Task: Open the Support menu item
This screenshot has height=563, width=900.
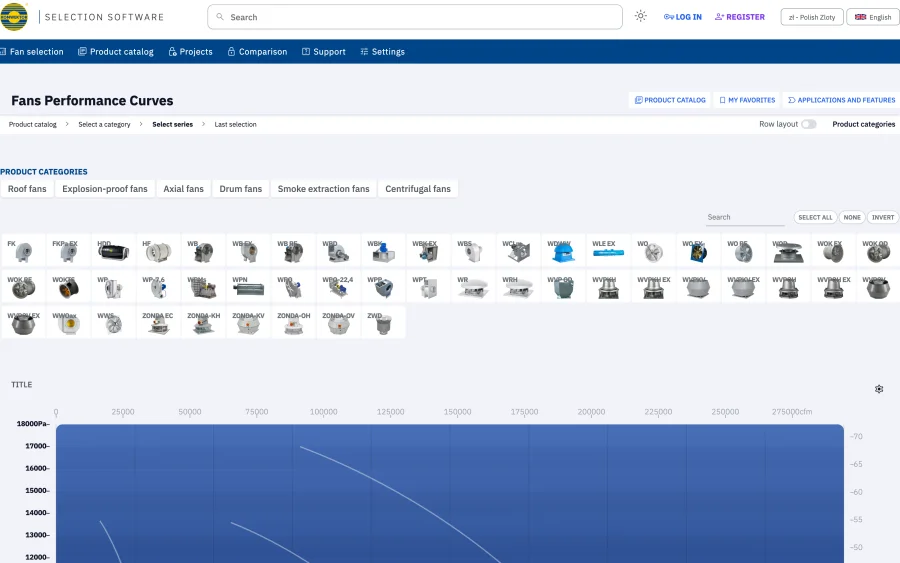Action: coord(324,52)
